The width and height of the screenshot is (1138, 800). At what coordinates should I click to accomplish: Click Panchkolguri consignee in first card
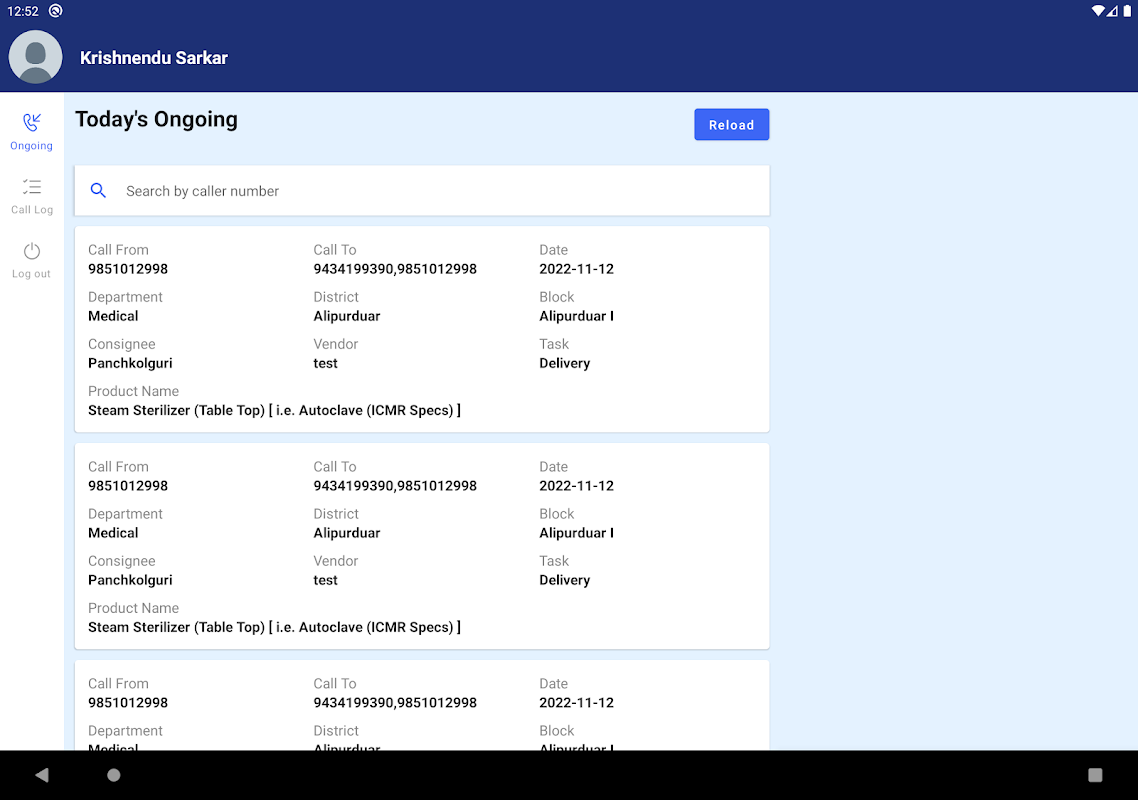click(x=130, y=363)
